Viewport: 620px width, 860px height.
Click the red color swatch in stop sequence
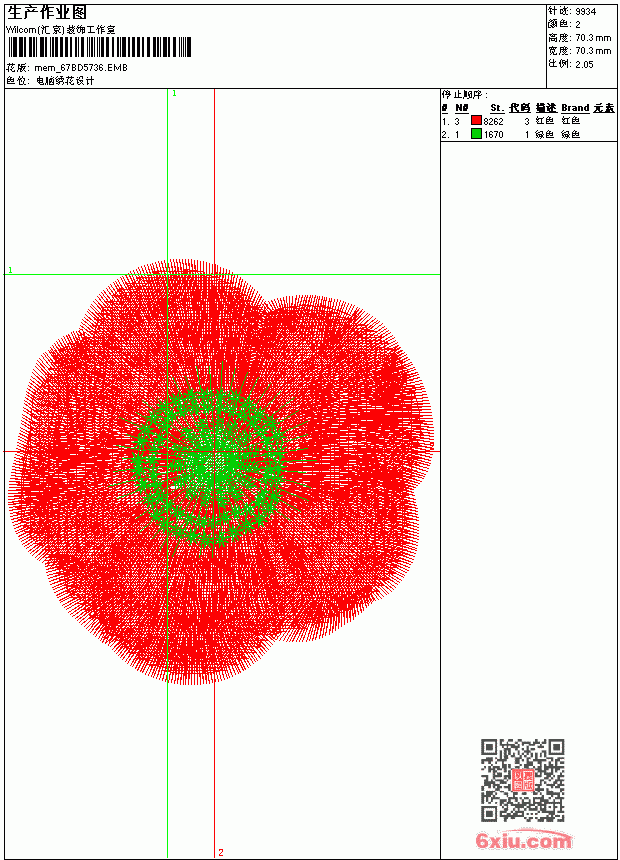click(476, 120)
